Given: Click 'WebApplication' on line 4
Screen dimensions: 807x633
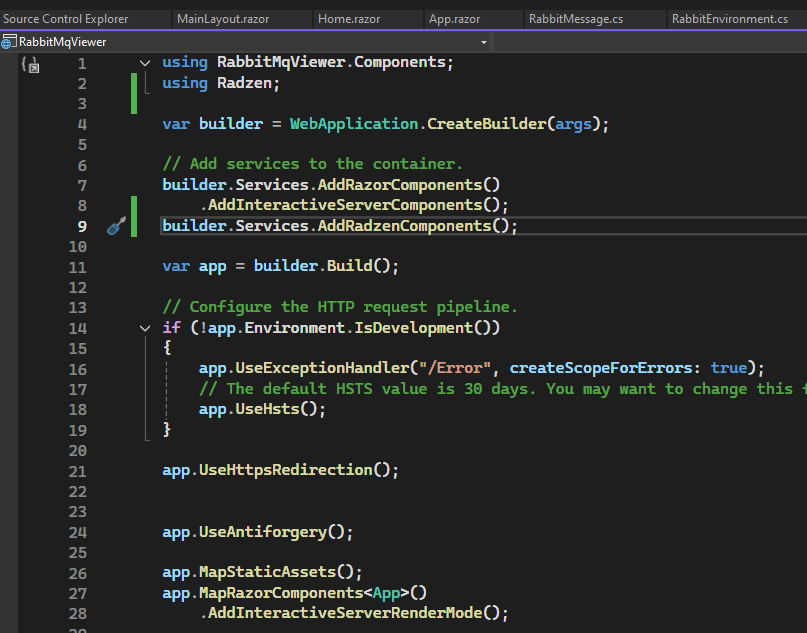Looking at the screenshot, I should [x=354, y=124].
